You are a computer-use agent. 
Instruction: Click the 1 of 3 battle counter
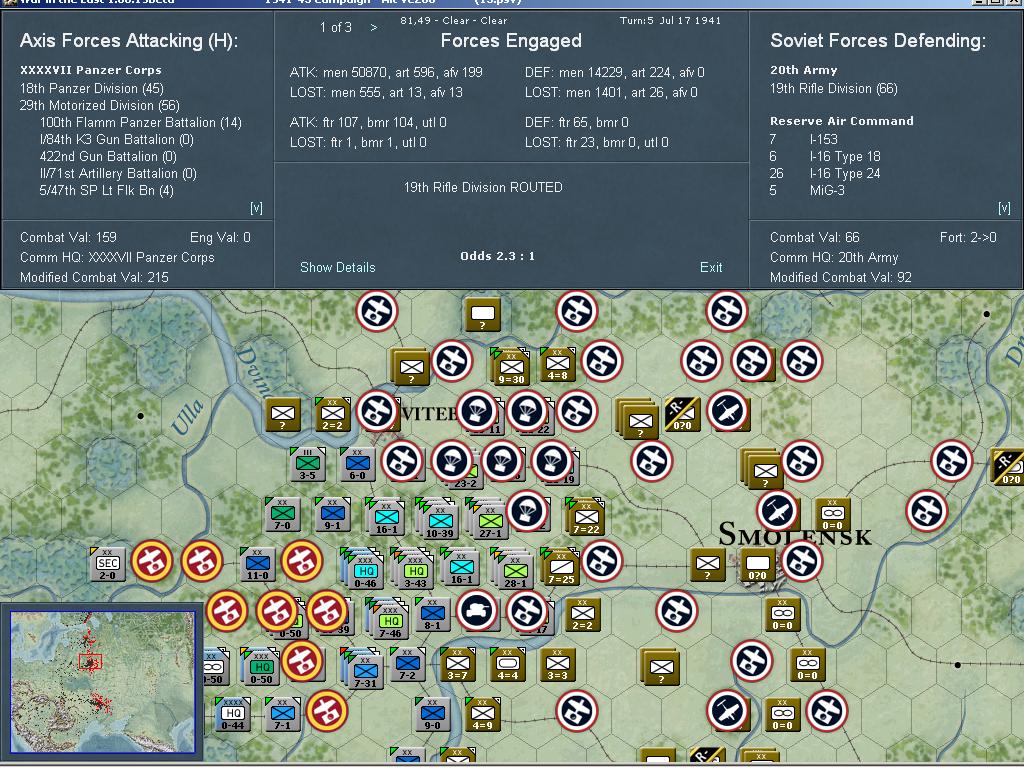coord(336,27)
